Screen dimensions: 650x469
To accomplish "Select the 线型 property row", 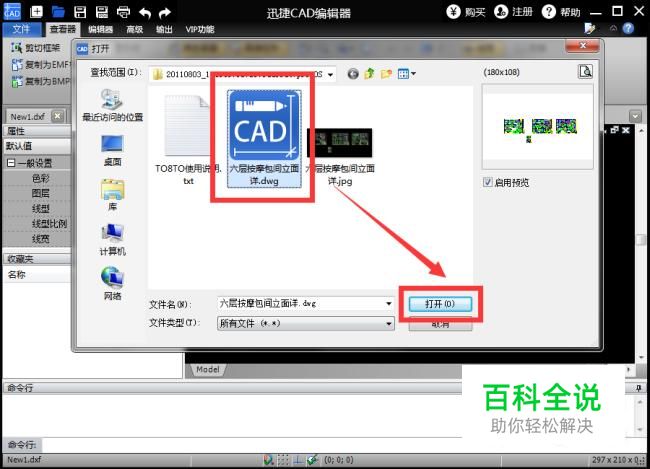I will [40, 209].
